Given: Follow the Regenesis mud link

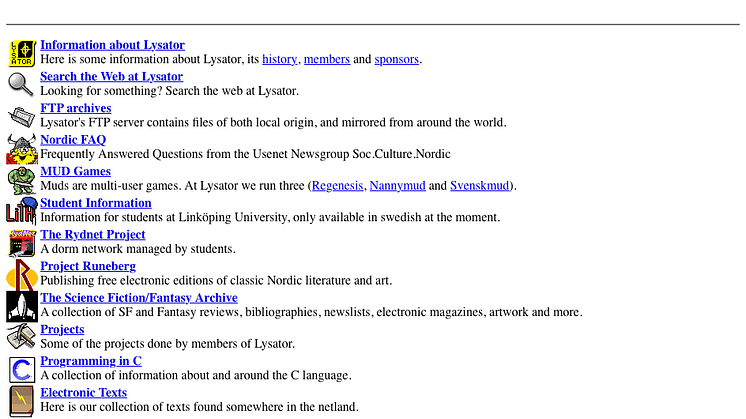Looking at the screenshot, I should click(337, 185).
